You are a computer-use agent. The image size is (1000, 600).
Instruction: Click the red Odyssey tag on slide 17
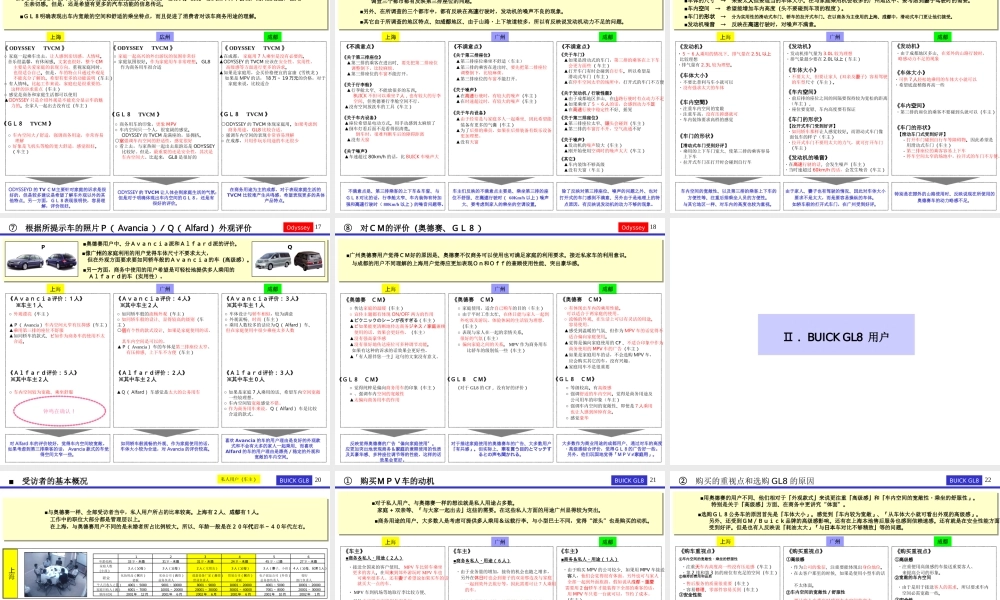298,227
